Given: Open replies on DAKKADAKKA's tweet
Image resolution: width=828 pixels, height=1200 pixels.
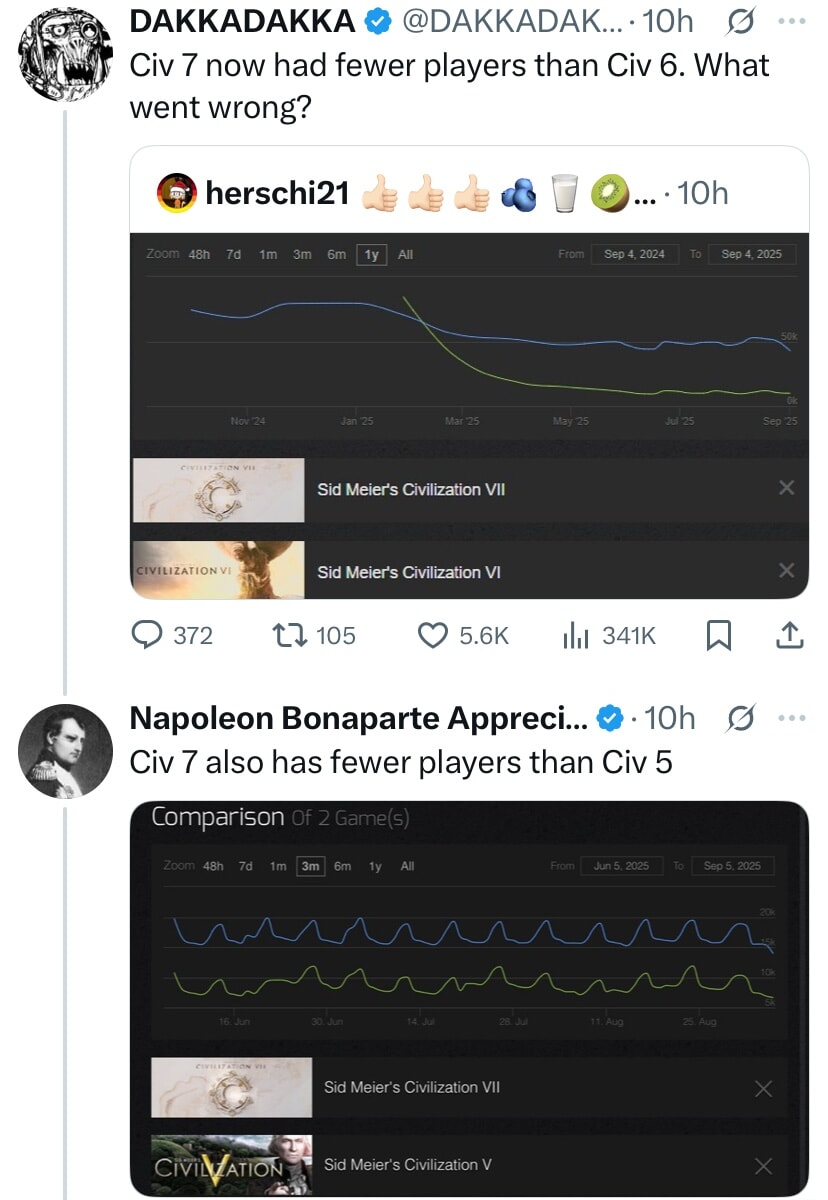Looking at the screenshot, I should click(150, 635).
